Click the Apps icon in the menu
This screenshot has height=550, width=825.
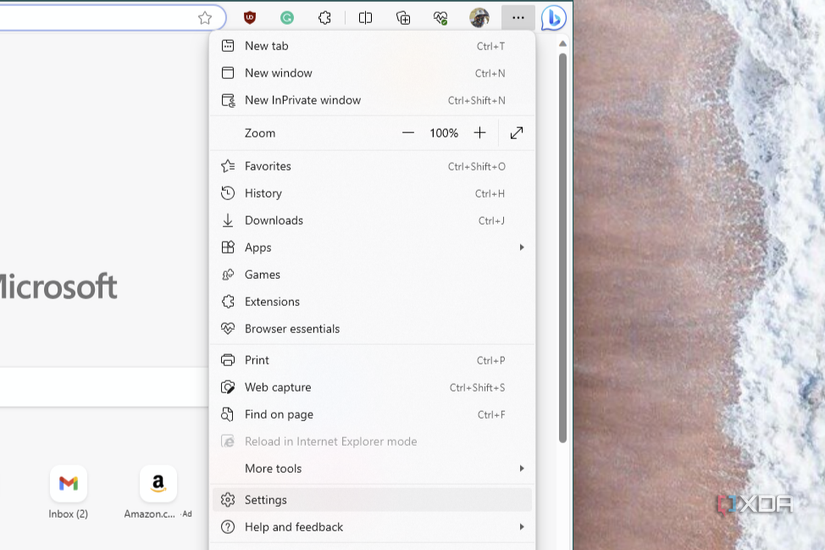click(x=228, y=247)
